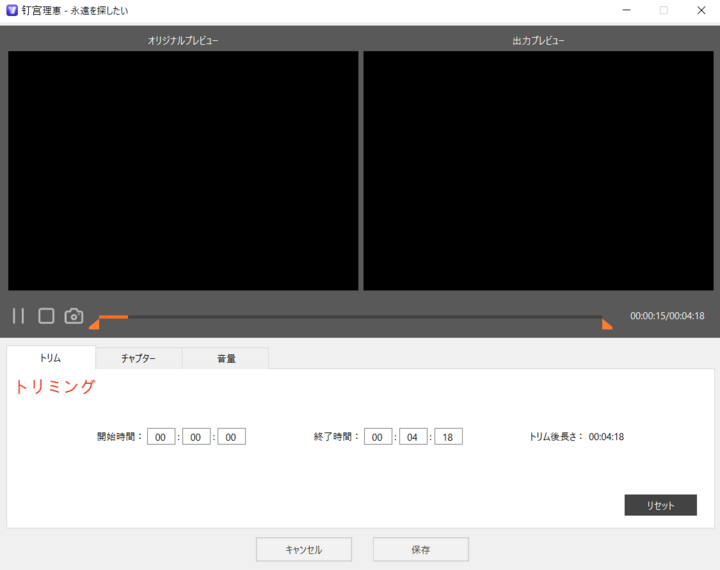The height and width of the screenshot is (570, 720).
Task: Minimize the trimming window
Action: [626, 10]
